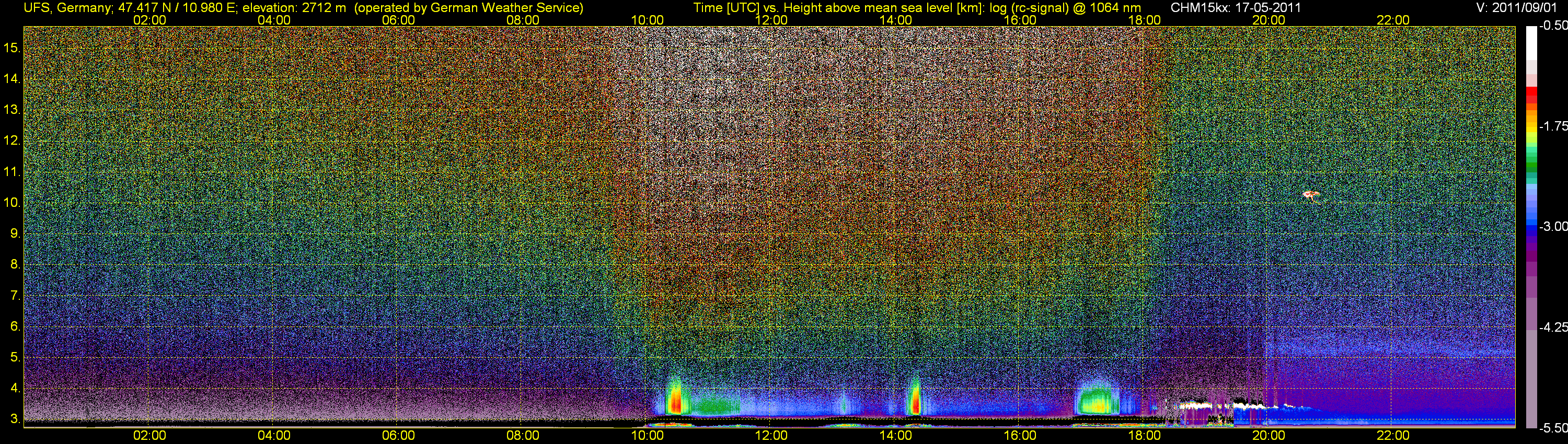Click the '-3.00' colorbar value
Image resolution: width=1568 pixels, height=444 pixels.
tap(1553, 226)
